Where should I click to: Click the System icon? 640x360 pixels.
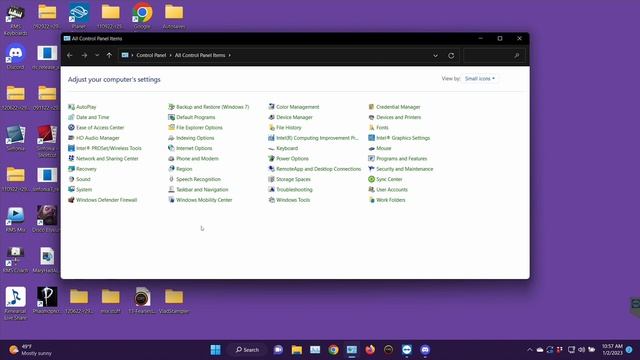(71, 189)
